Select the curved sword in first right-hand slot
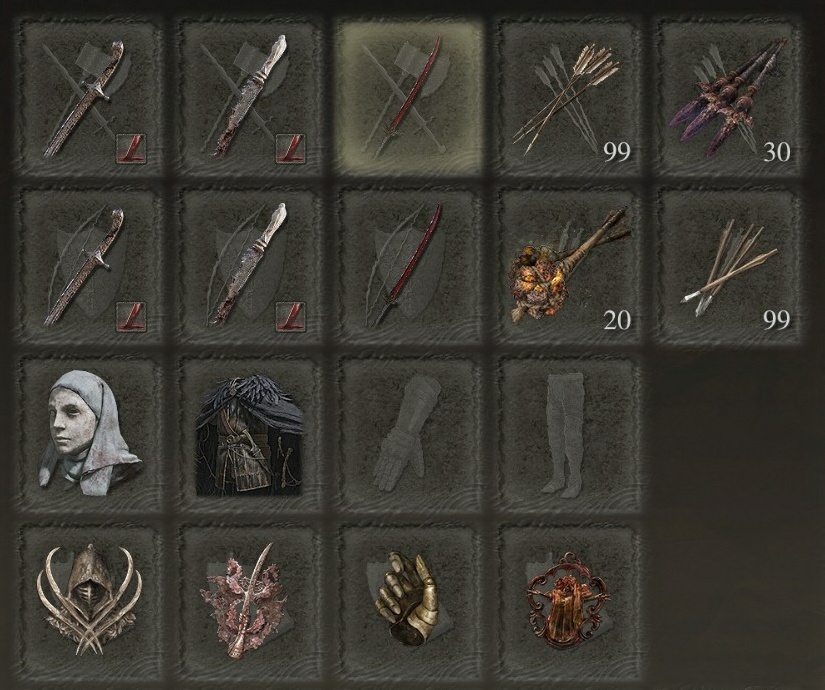The width and height of the screenshot is (825, 690). [88, 98]
